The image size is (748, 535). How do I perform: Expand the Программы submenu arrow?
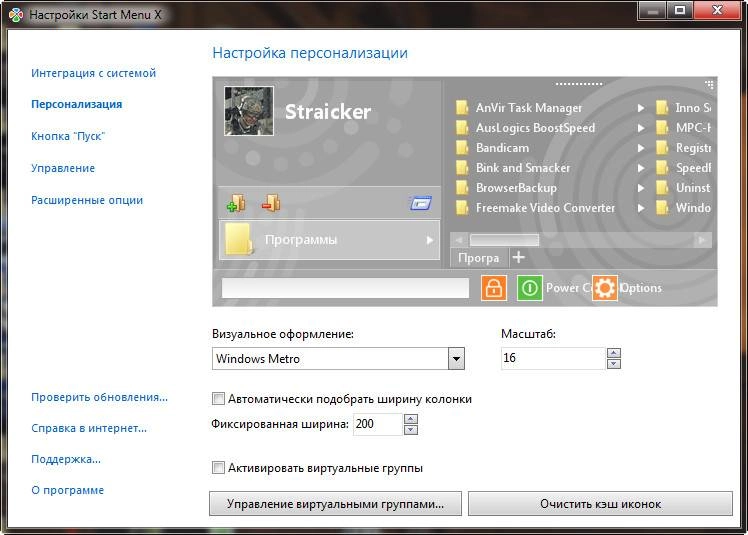click(x=430, y=240)
